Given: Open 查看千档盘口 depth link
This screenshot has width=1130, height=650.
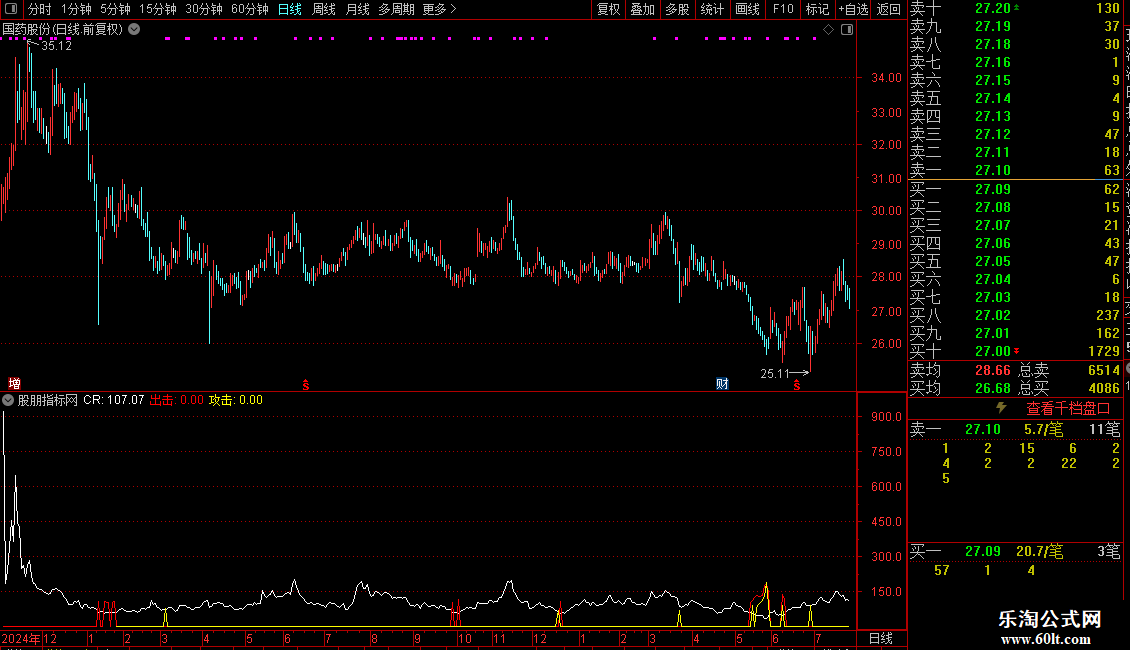Looking at the screenshot, I should click(x=1068, y=409).
